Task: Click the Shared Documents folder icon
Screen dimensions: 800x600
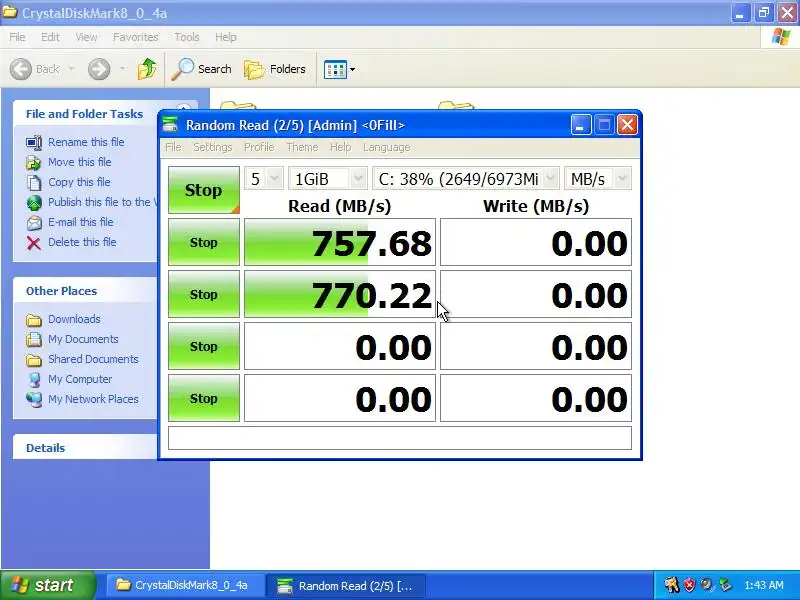Action: coord(34,360)
